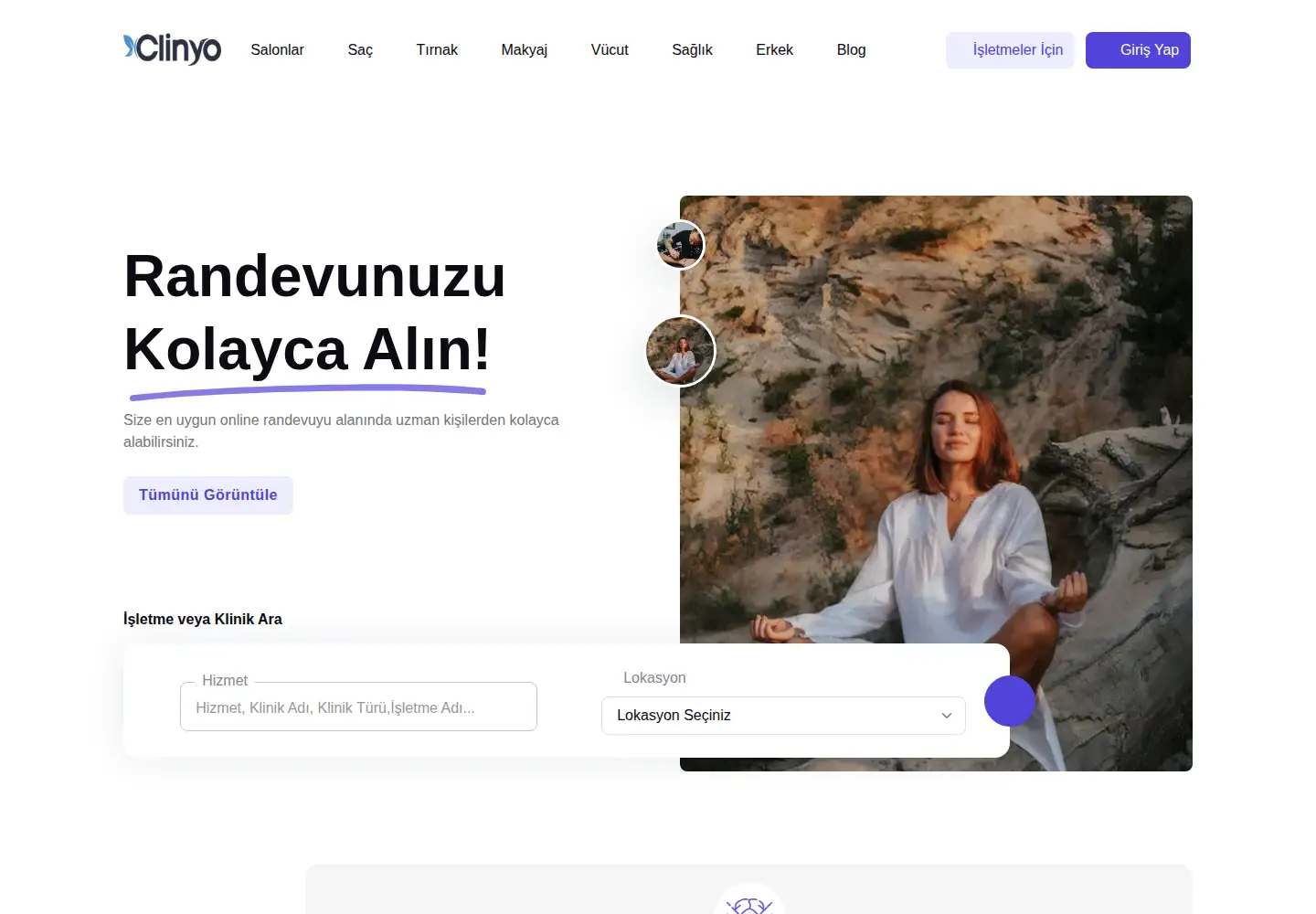Click the İşletme veya Klinik Ara label
Image resolution: width=1316 pixels, height=914 pixels.
203,619
